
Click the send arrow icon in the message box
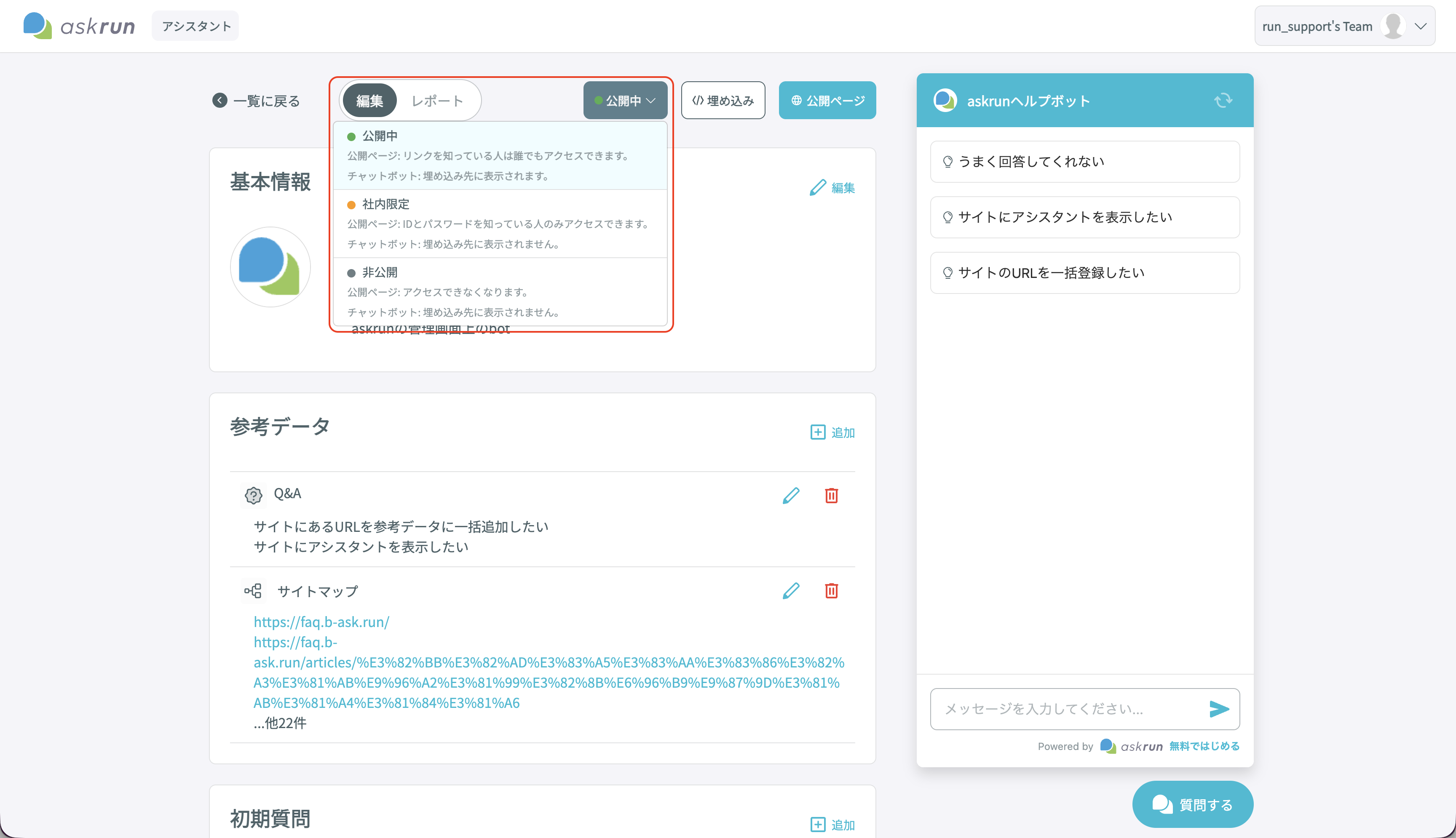tap(1219, 709)
